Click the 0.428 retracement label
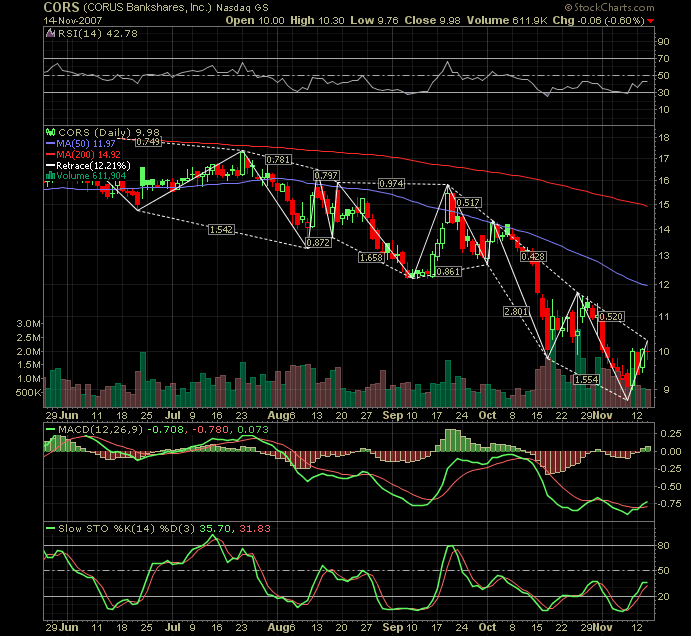Image resolution: width=691 pixels, height=636 pixels. click(x=533, y=256)
